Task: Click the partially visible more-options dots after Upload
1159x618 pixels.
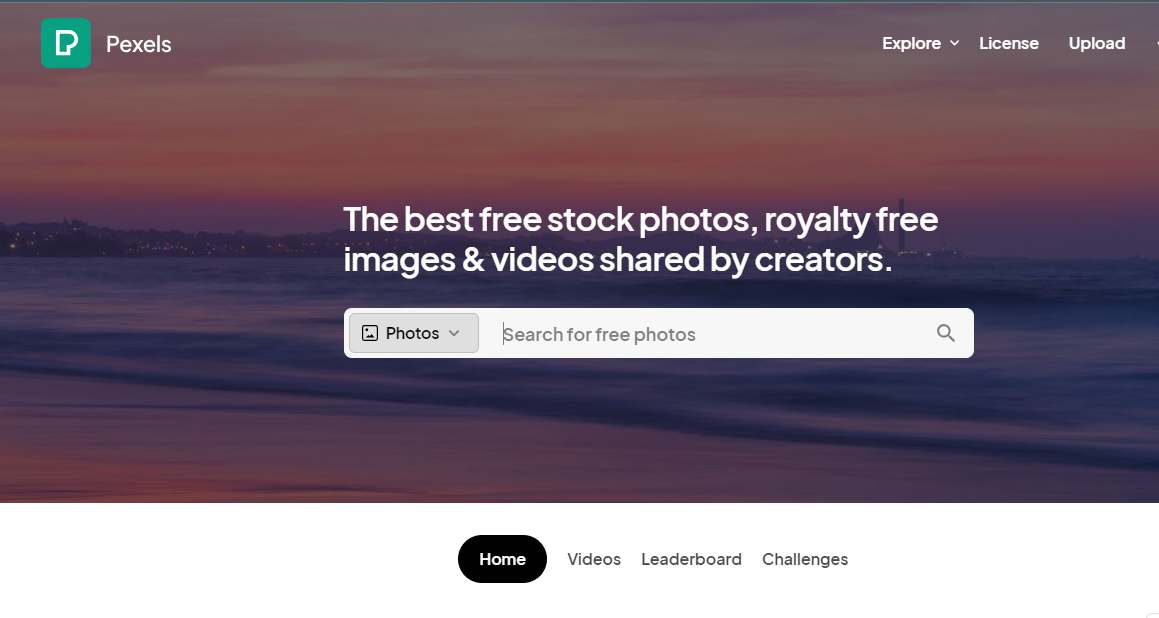Action: tap(1156, 44)
